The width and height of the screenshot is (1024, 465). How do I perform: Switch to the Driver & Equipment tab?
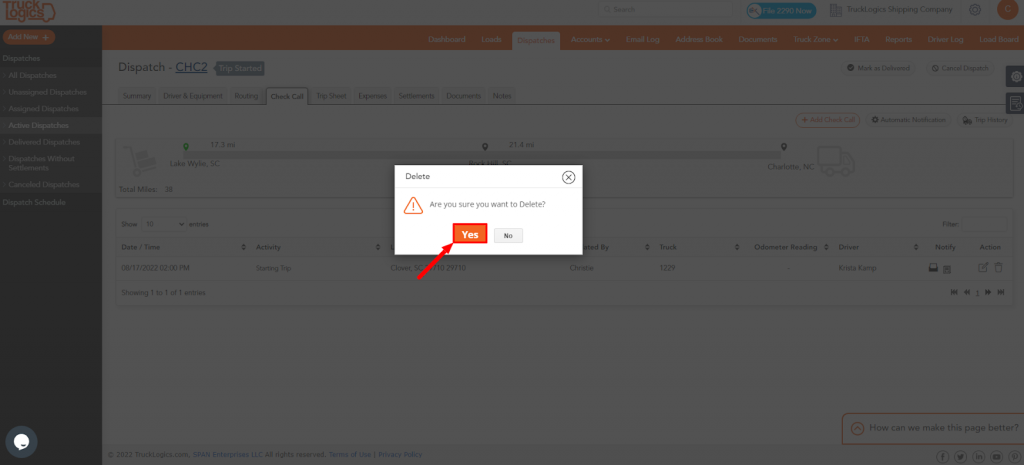pos(193,96)
